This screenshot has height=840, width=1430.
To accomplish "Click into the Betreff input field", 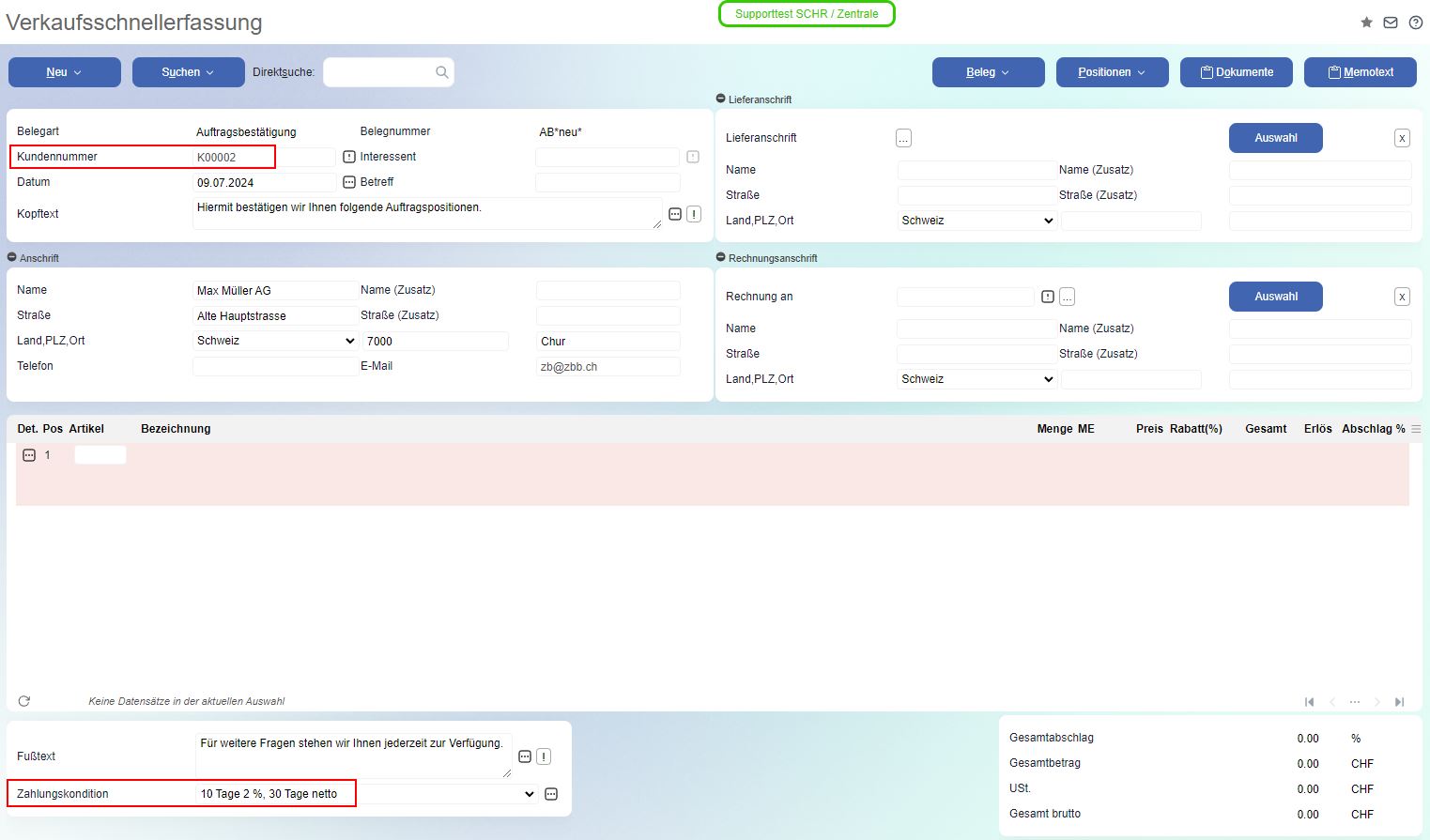I will [607, 182].
